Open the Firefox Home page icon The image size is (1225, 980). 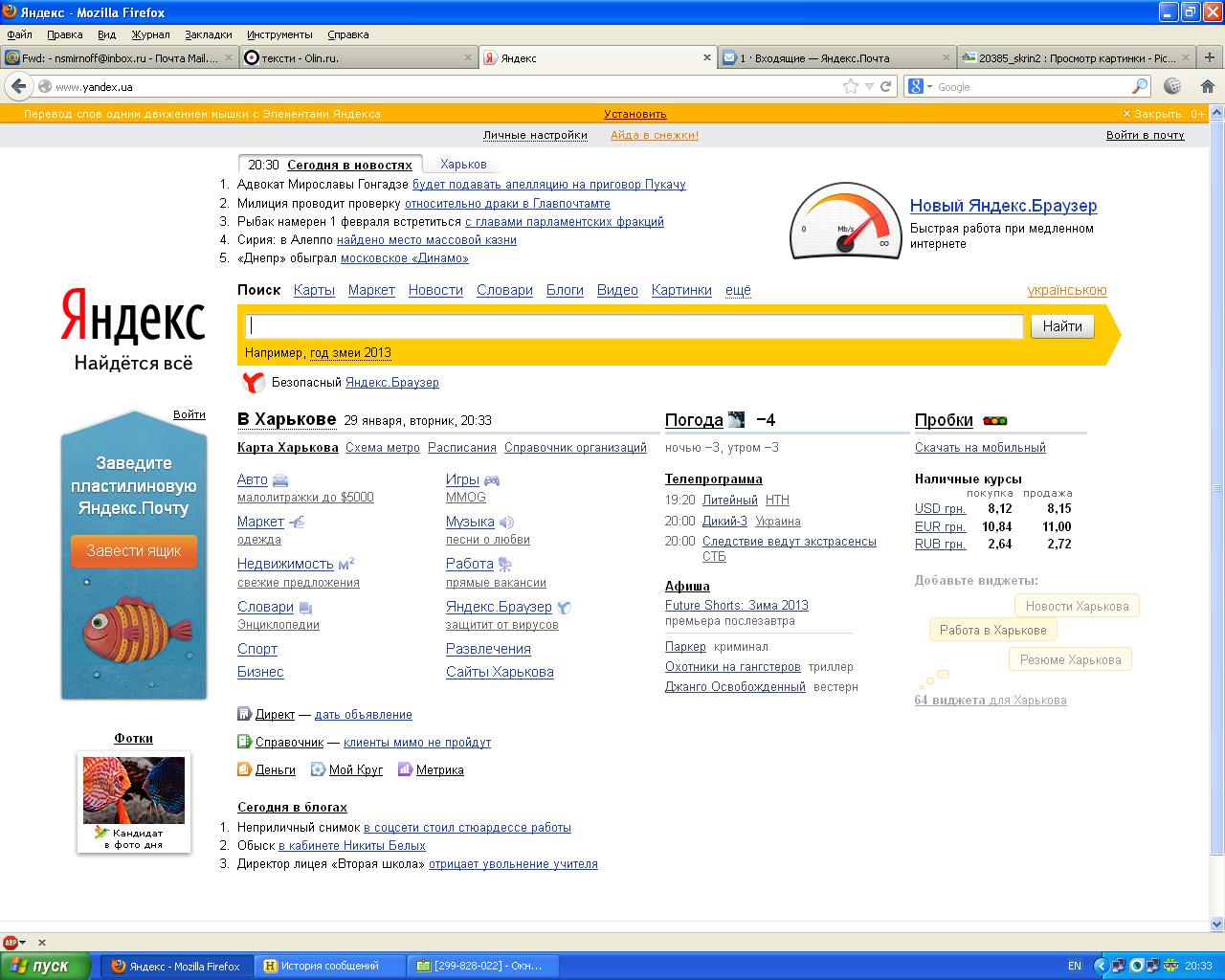click(x=1207, y=86)
